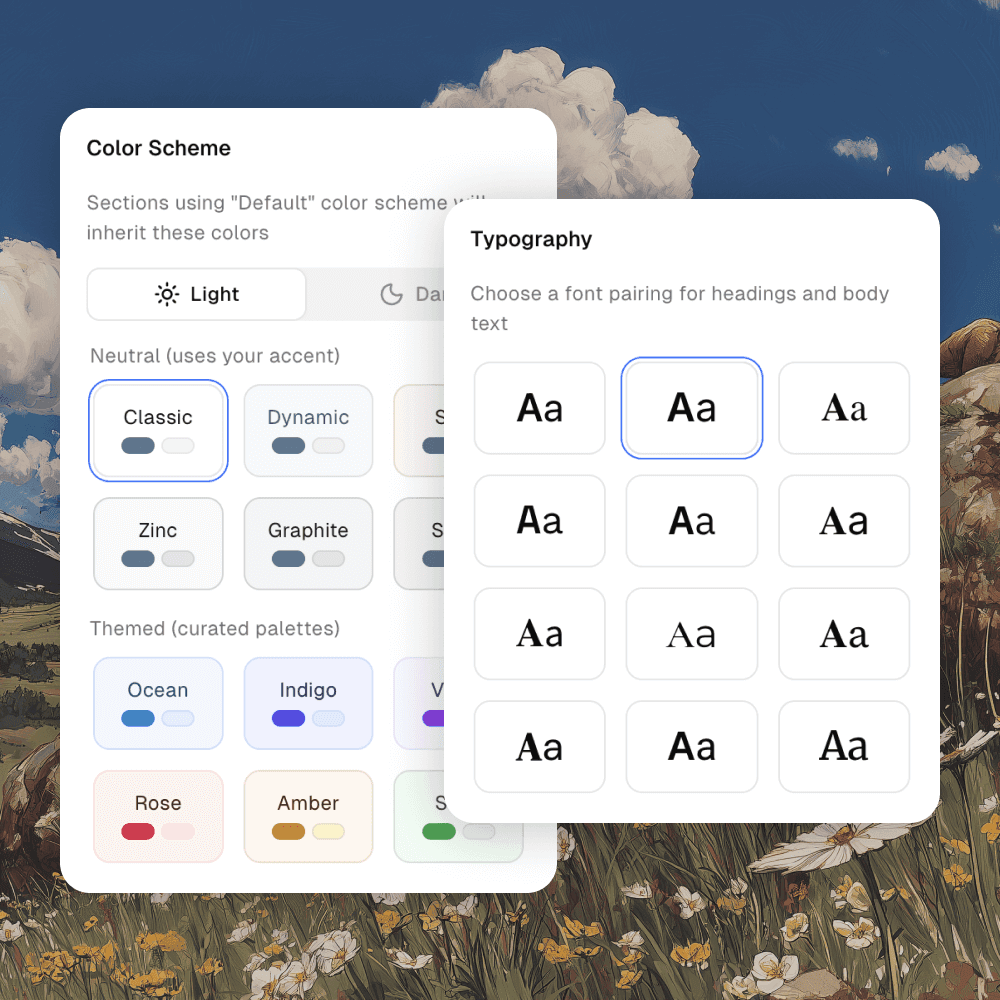Viewport: 1000px width, 1000px height.
Task: Click the green accent swatch in the bottom row
Action: click(438, 831)
